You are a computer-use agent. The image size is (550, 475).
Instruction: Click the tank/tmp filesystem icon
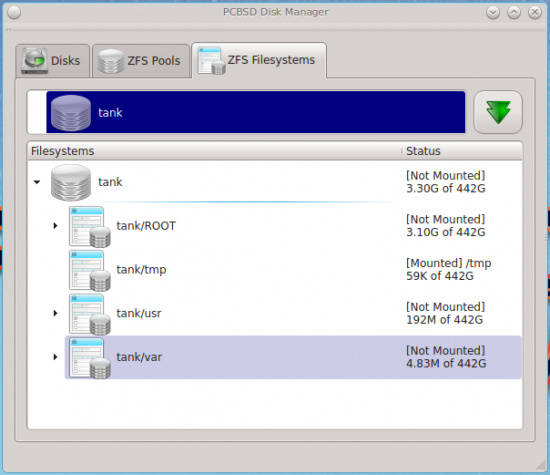tap(90, 270)
